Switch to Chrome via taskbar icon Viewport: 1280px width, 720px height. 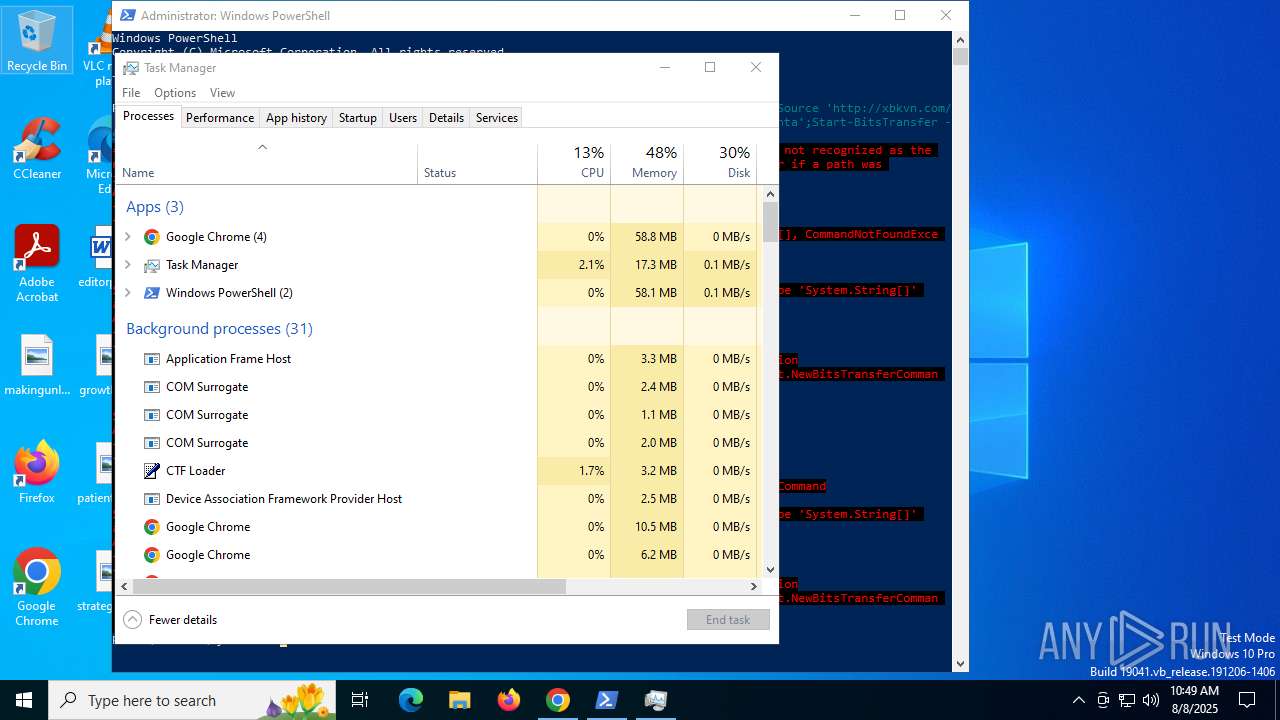pyautogui.click(x=558, y=700)
